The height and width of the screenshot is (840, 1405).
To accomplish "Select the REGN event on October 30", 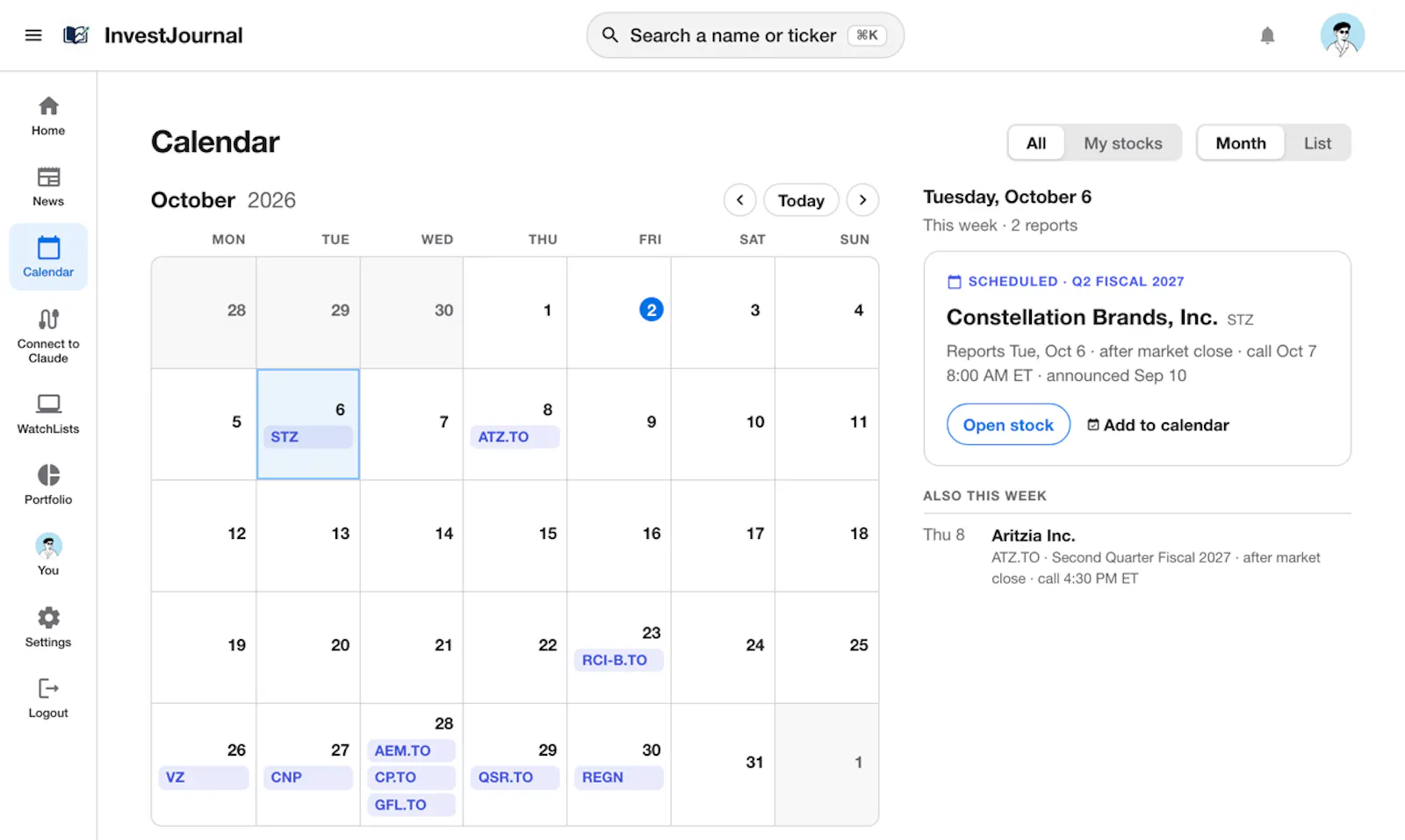I will point(618,778).
